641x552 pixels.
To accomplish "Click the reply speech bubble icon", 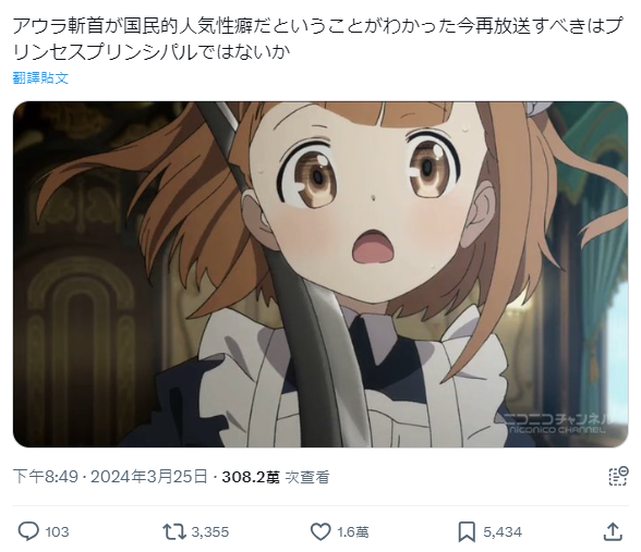I will 28,531.
